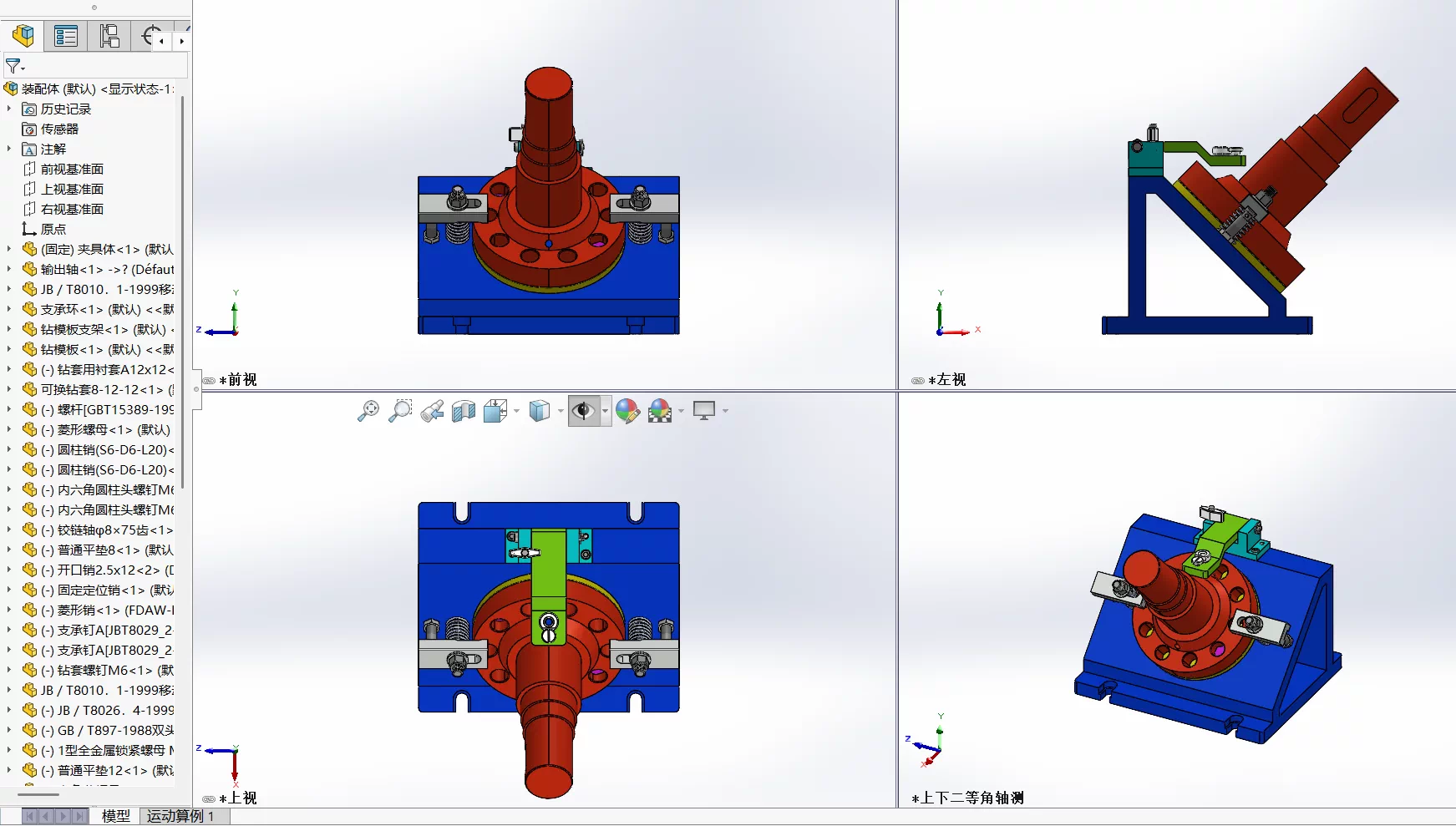The image size is (1456, 826).
Task: Open the View Settings dropdown arrow
Action: (x=725, y=411)
